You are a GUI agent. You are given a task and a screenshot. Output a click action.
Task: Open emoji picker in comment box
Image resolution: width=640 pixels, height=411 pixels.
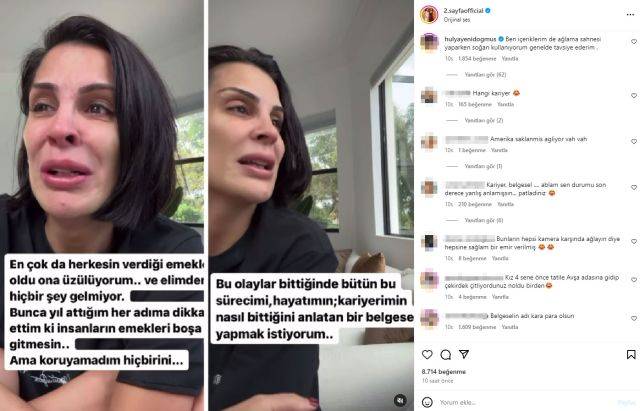coord(427,402)
